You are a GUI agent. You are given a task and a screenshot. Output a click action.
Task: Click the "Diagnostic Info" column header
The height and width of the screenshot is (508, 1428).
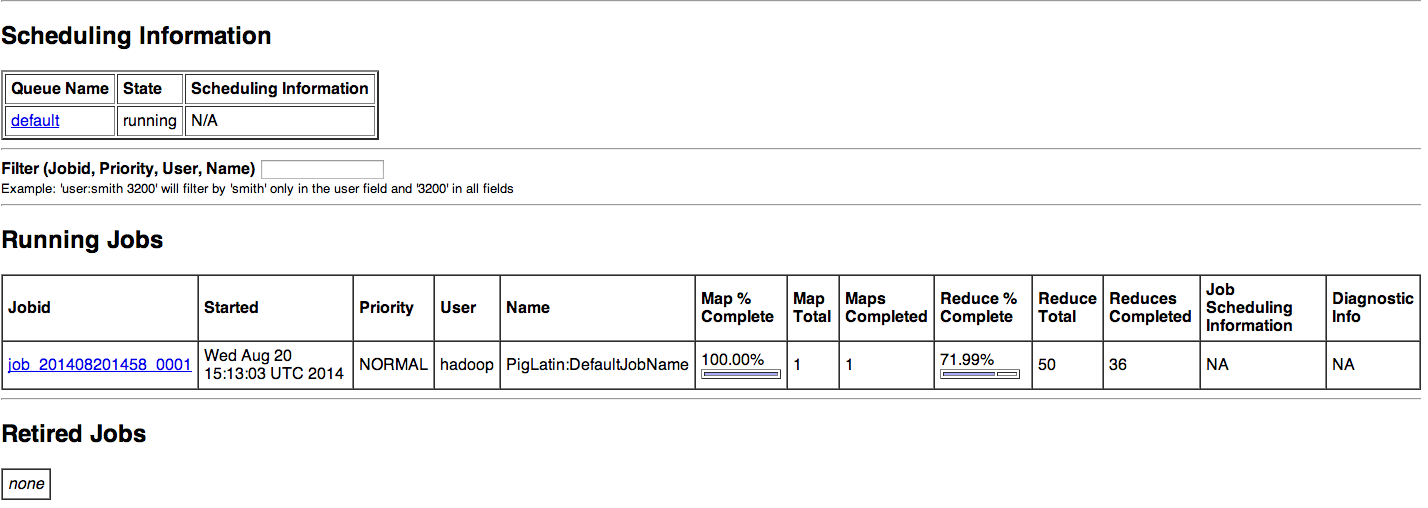pos(1372,307)
